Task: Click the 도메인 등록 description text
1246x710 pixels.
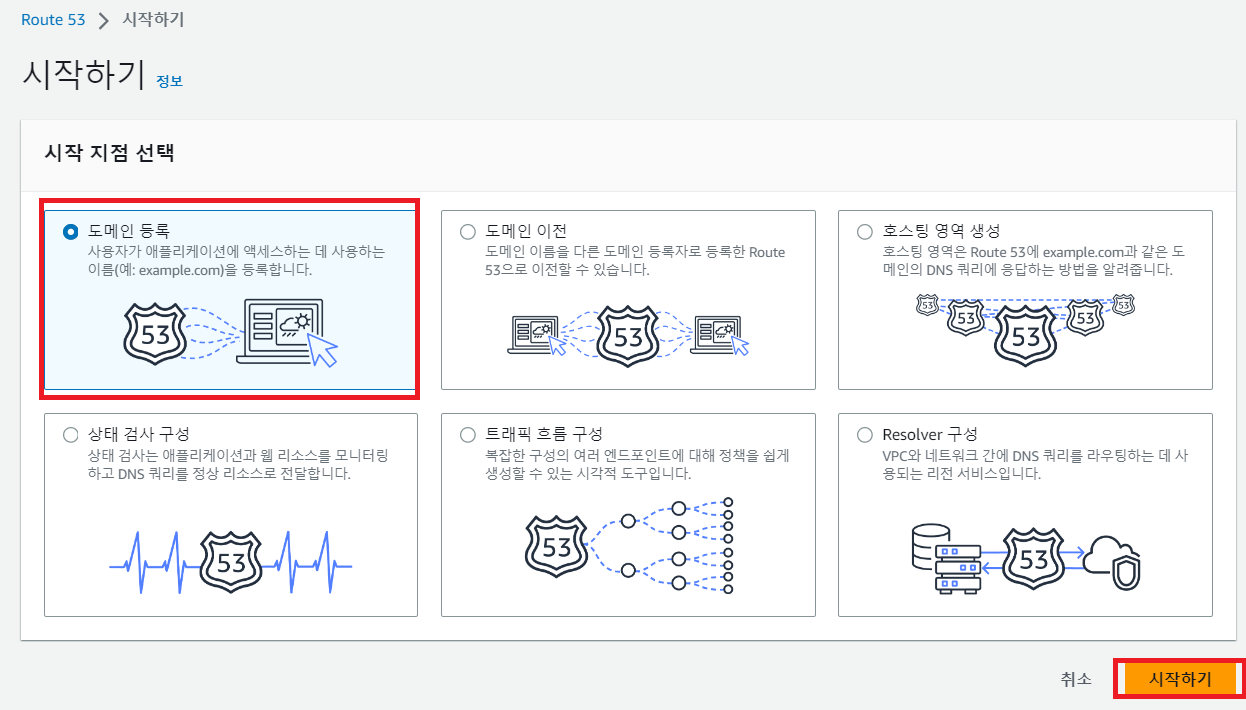Action: coord(236,261)
